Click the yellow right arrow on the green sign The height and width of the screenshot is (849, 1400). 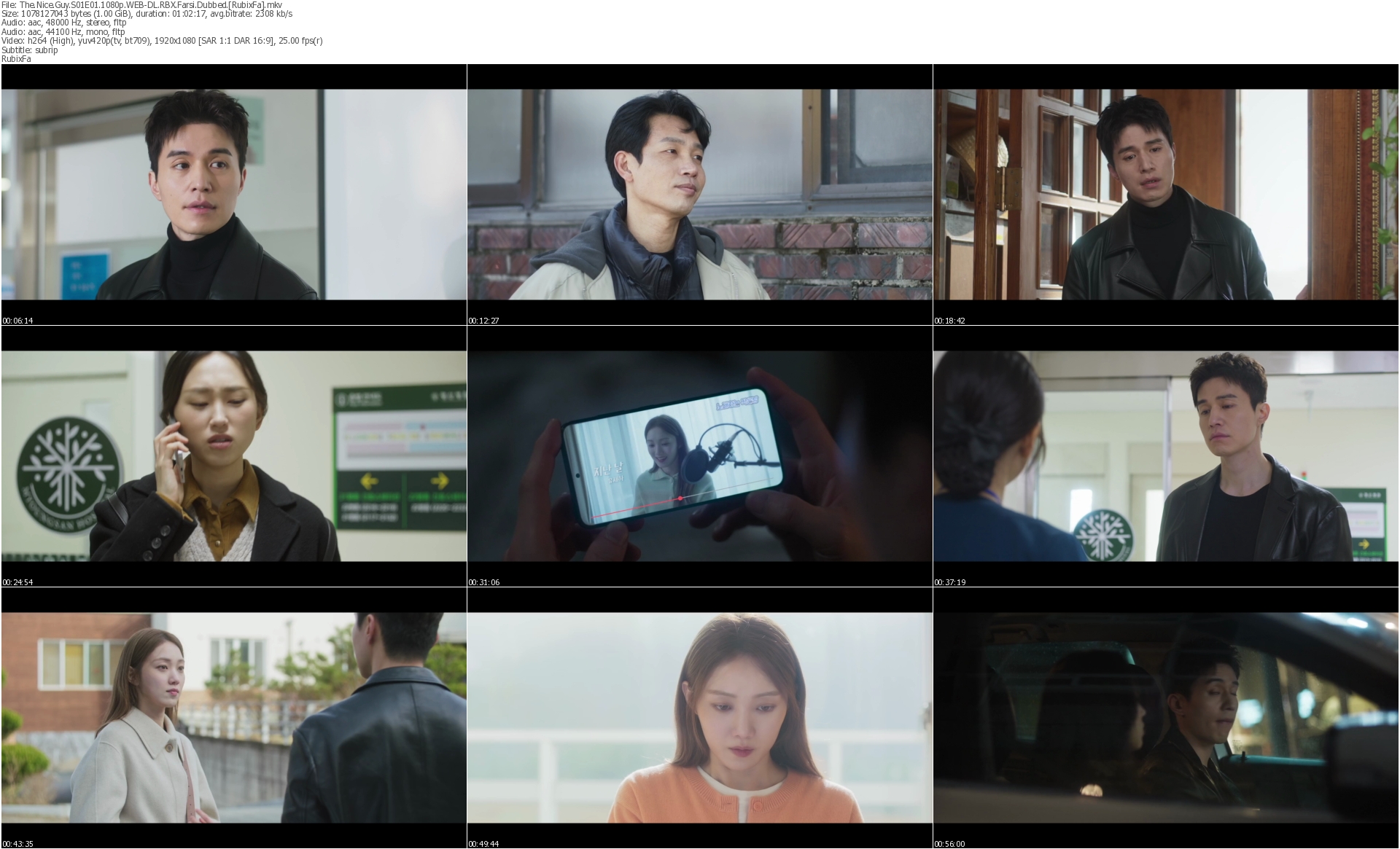coord(439,481)
